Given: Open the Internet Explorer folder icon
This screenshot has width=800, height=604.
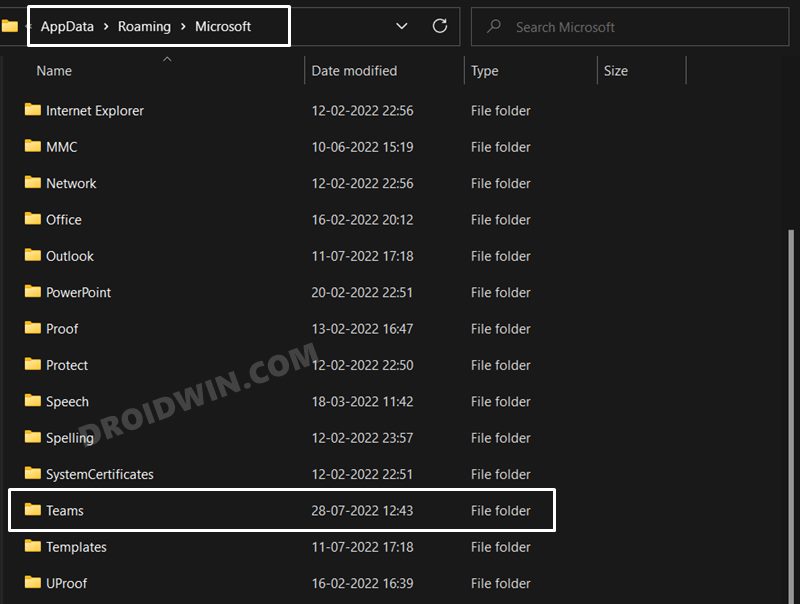Looking at the screenshot, I should (x=33, y=110).
